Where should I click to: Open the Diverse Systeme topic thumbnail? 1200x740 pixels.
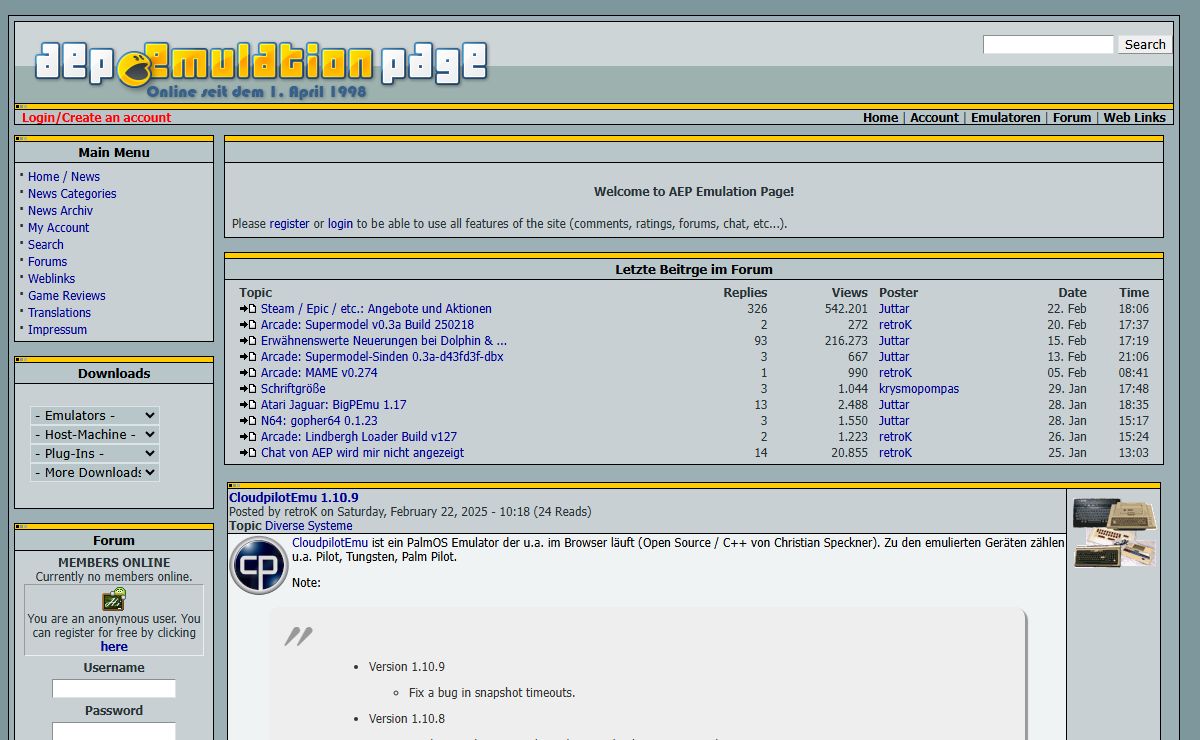1114,532
